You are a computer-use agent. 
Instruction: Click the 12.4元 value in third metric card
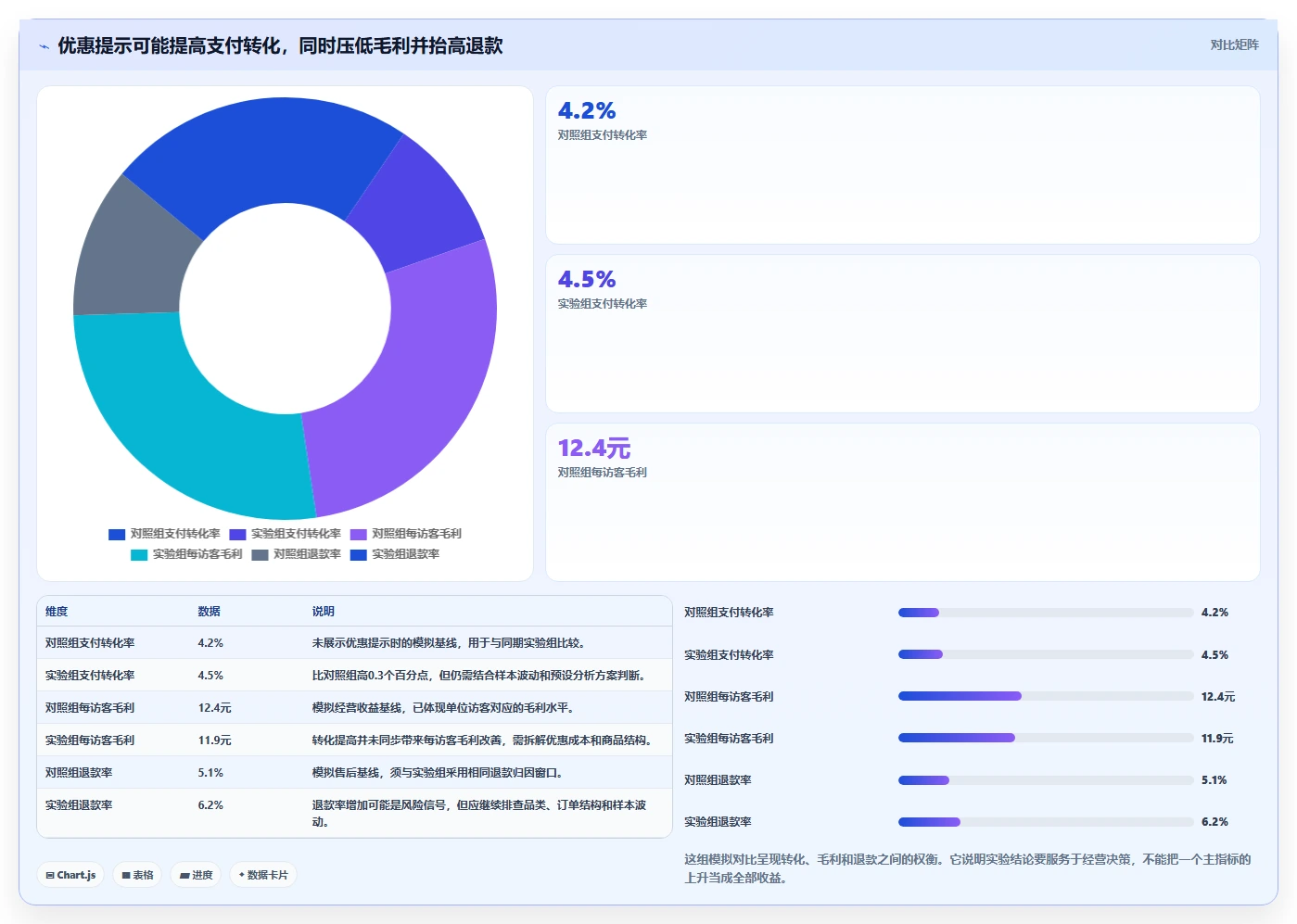[594, 449]
